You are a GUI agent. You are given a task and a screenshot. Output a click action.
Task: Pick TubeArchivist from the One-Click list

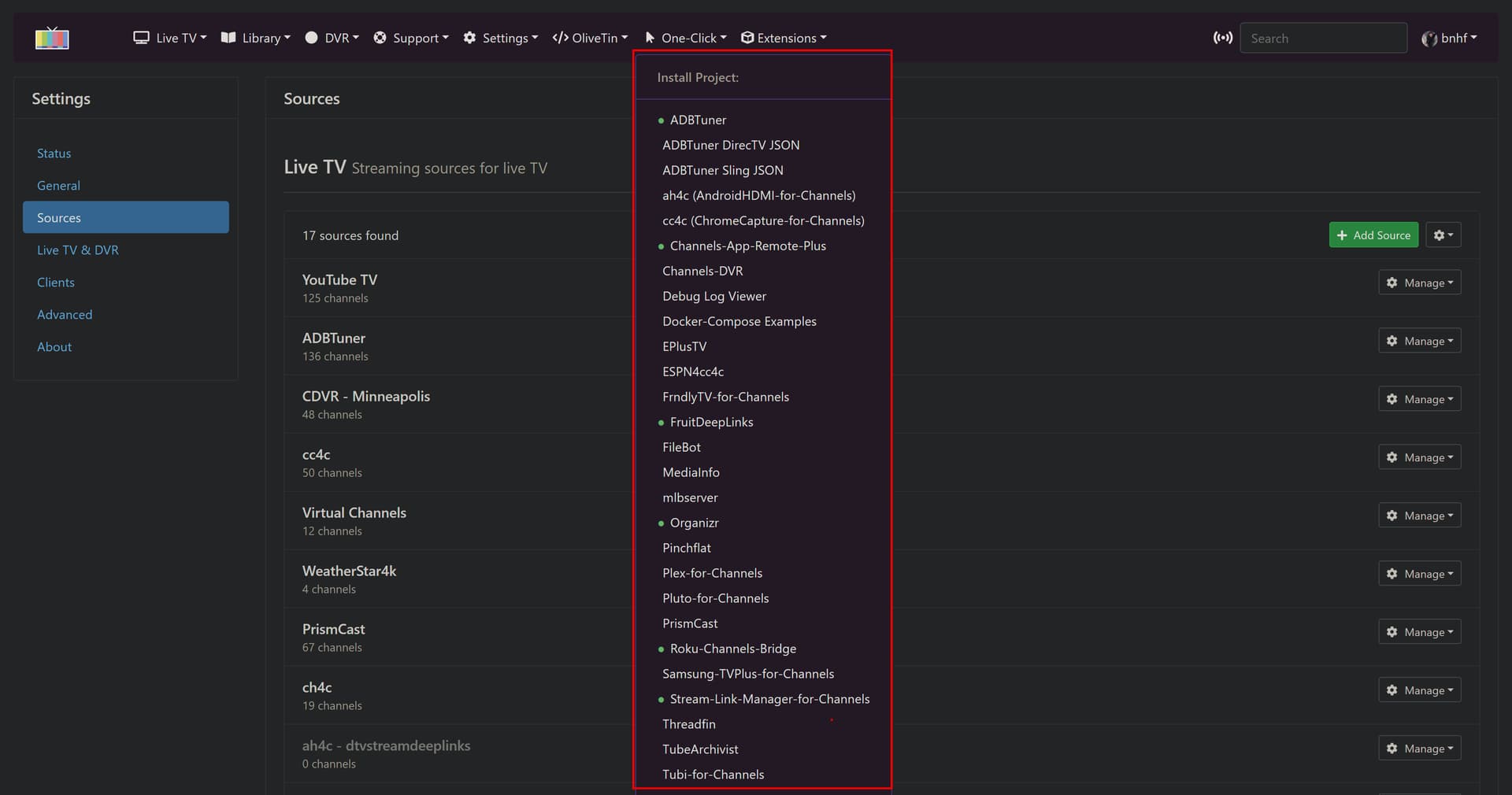click(700, 749)
